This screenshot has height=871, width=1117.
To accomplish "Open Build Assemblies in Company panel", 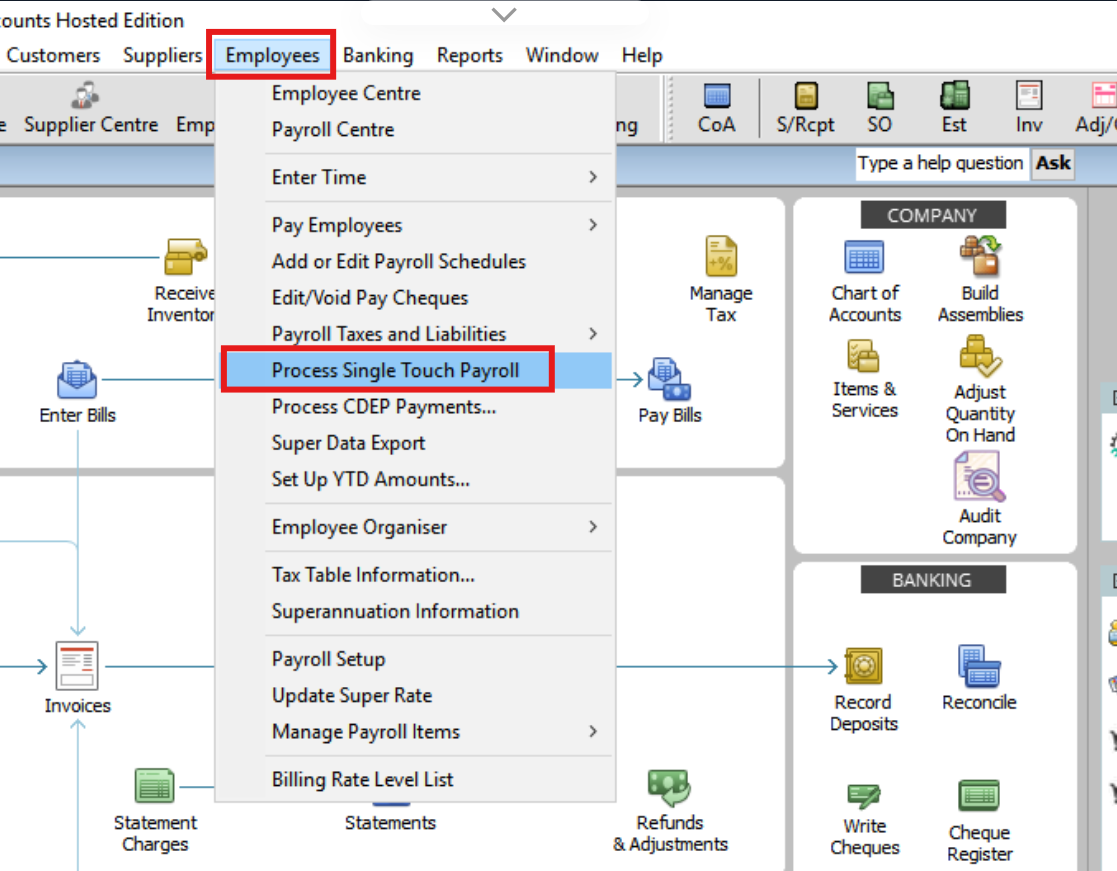I will click(x=980, y=256).
